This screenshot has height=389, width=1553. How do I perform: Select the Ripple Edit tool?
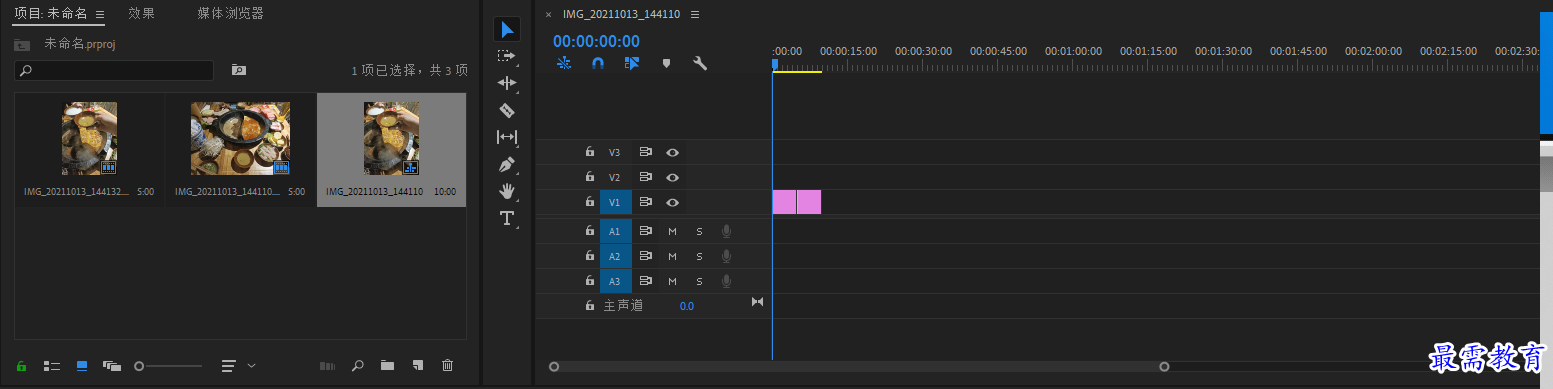[507, 83]
